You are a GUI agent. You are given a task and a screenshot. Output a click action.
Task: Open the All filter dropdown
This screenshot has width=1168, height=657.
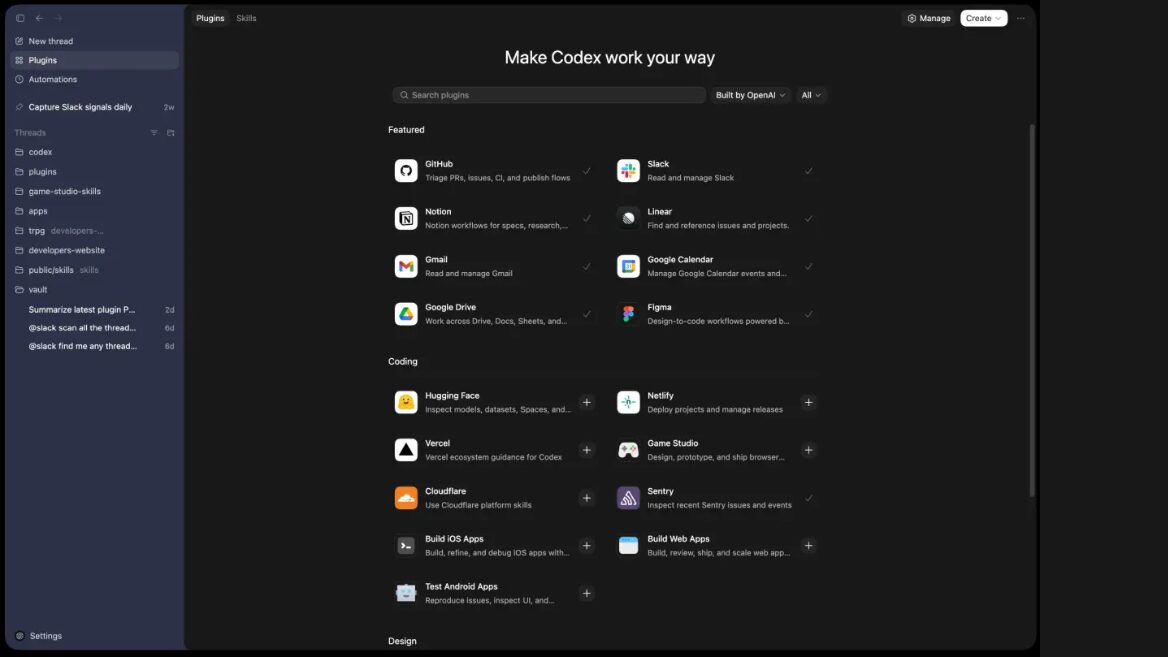811,95
